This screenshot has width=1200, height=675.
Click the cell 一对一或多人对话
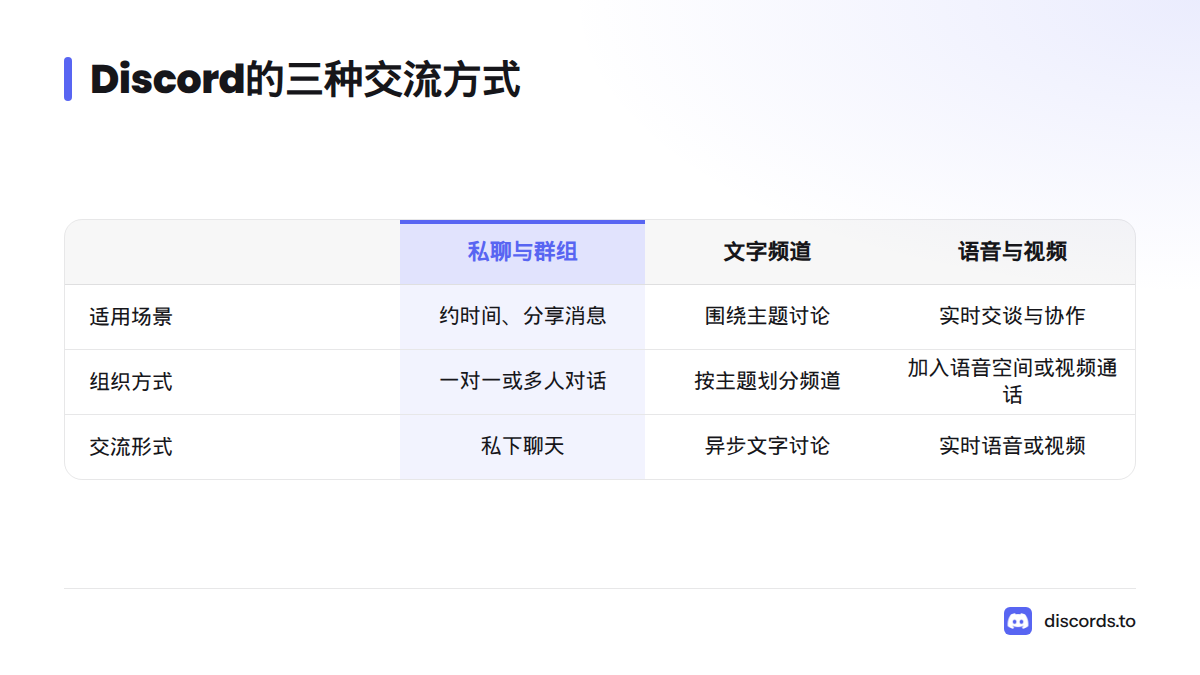pos(522,382)
